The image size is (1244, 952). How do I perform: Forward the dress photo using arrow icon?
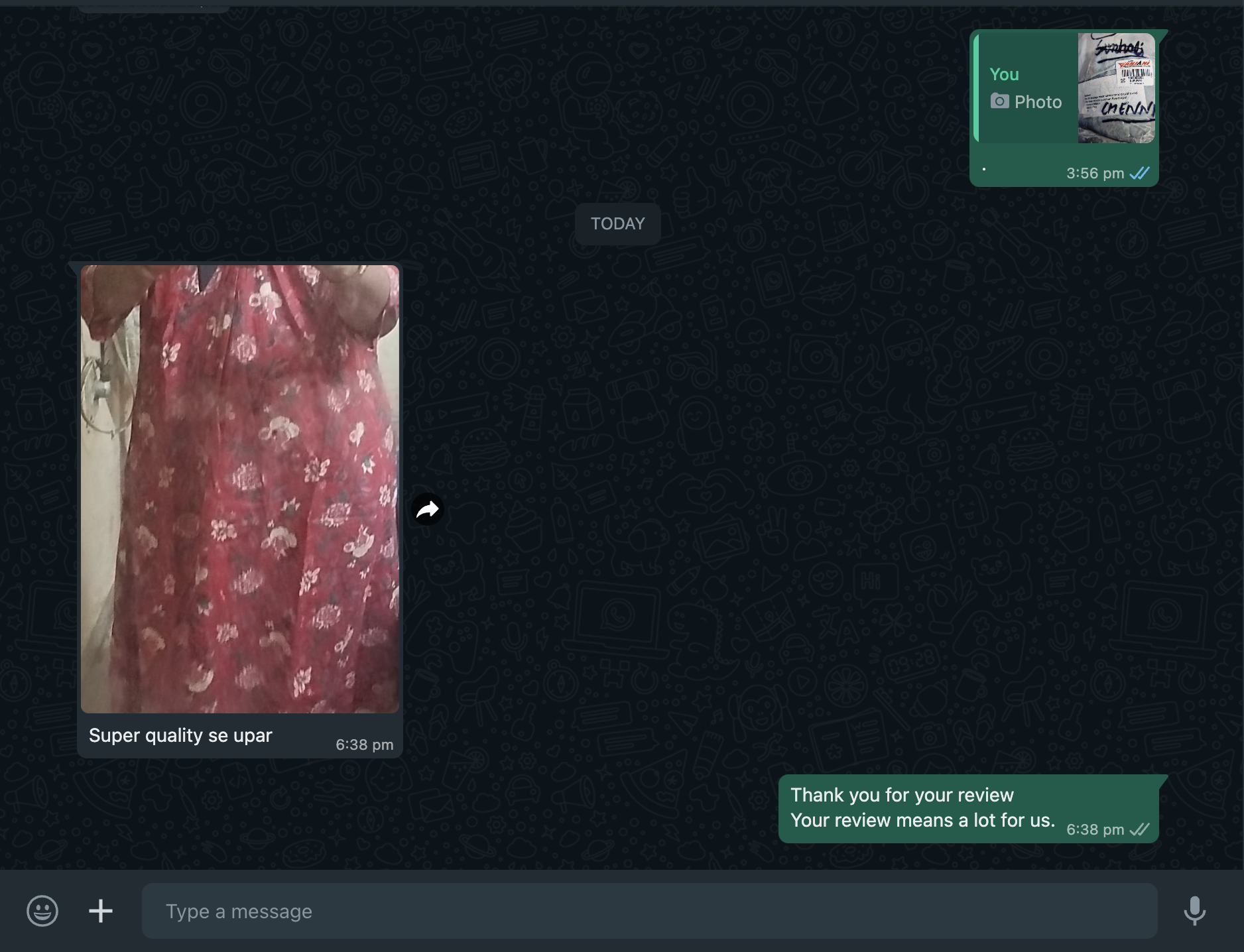click(428, 510)
